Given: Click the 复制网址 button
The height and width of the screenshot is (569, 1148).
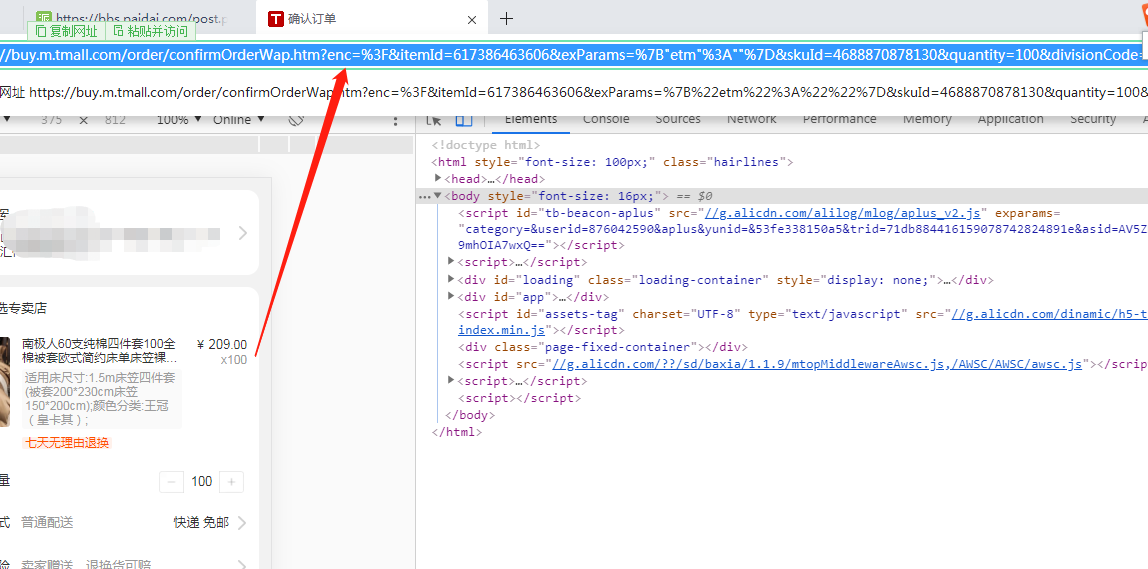Looking at the screenshot, I should 66,31.
